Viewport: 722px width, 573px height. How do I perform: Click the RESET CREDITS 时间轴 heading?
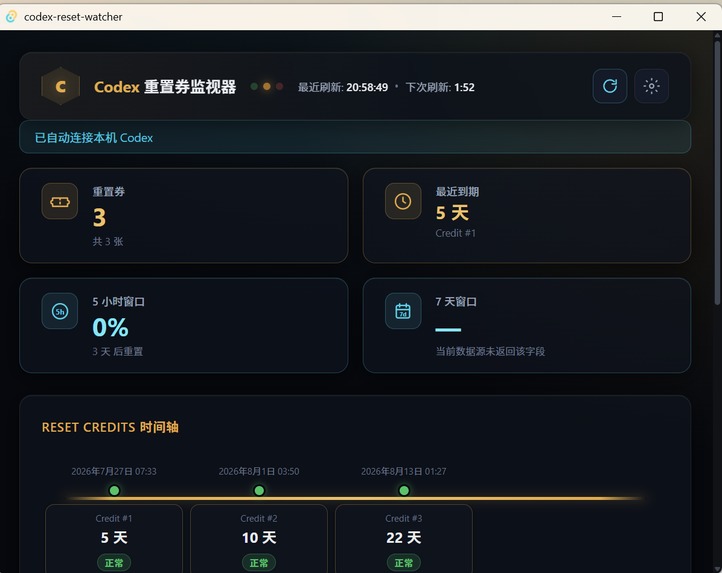tap(110, 427)
